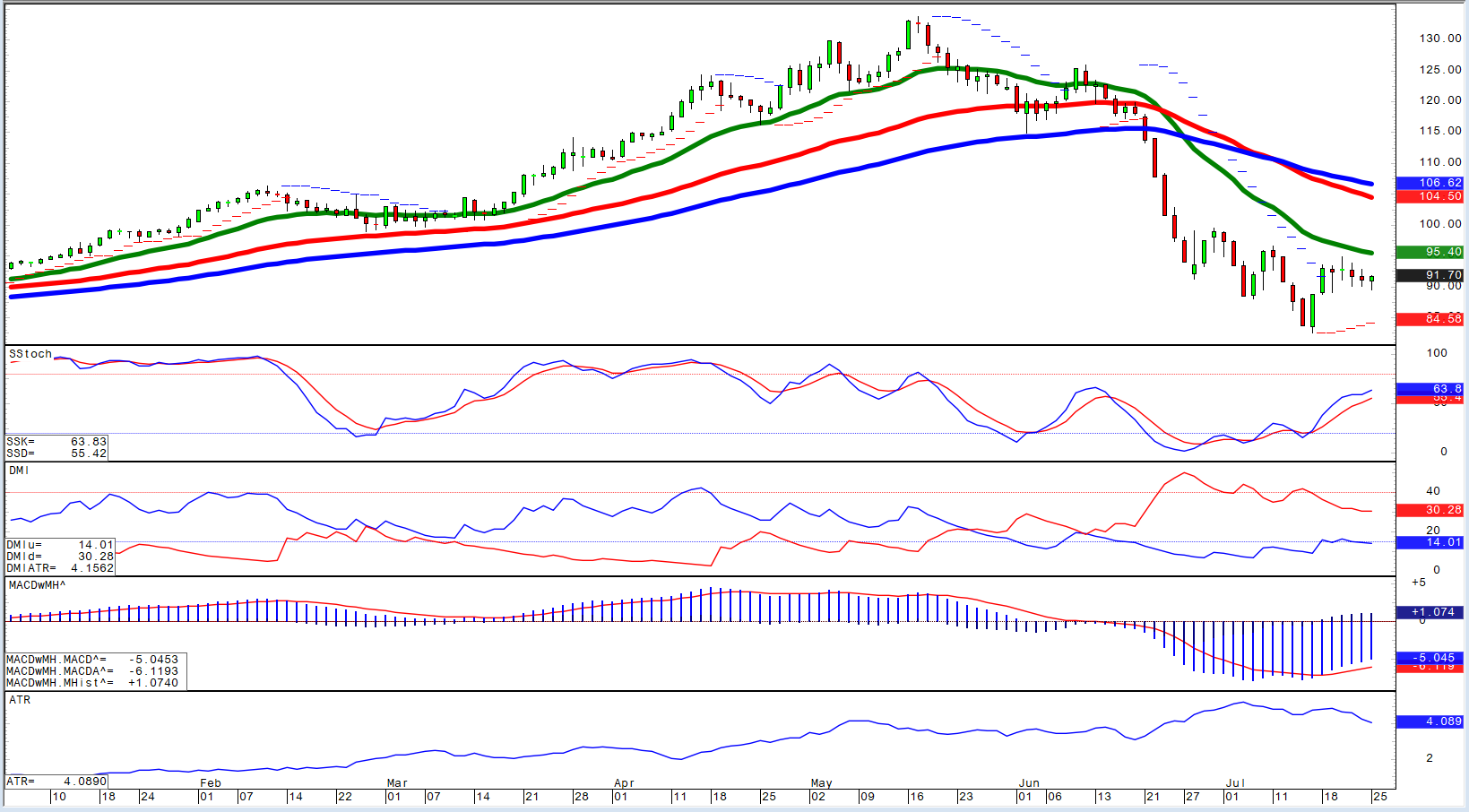
Task: Click the 01 date label below Jul
Action: click(1232, 797)
